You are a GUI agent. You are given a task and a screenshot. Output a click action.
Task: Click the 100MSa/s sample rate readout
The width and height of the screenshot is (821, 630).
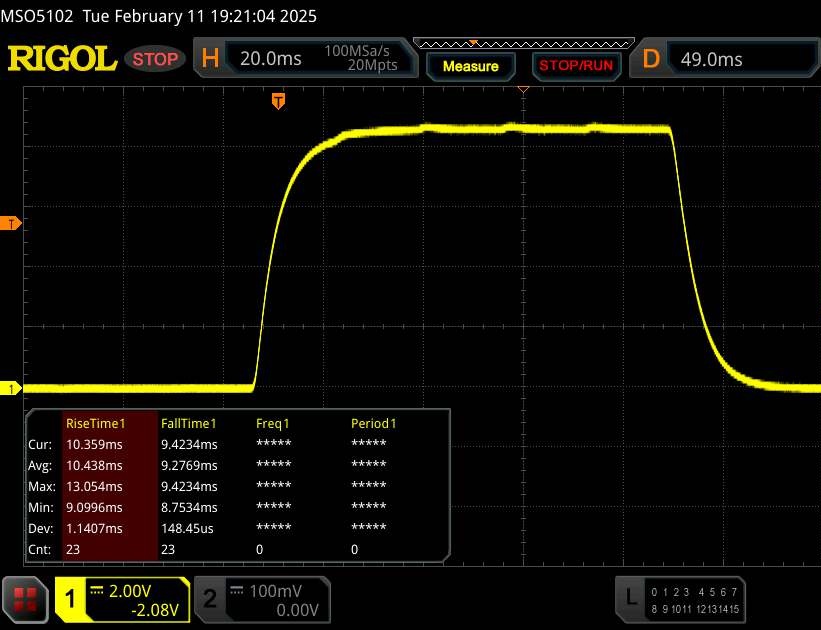pos(357,51)
